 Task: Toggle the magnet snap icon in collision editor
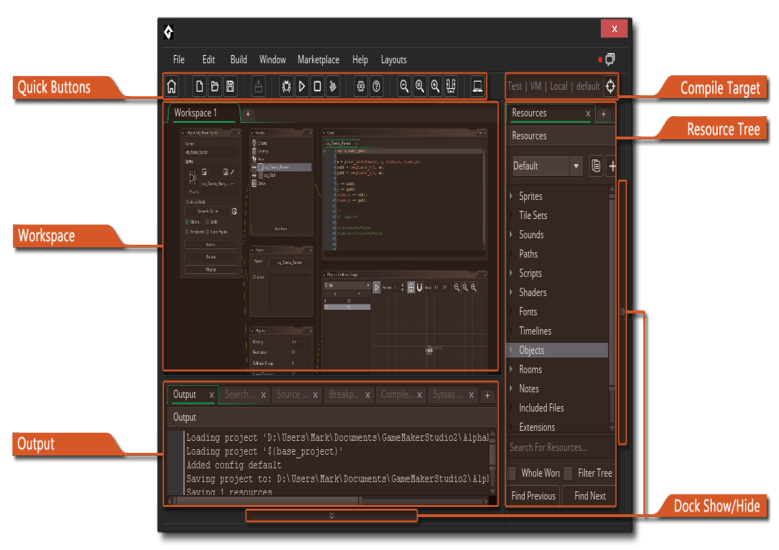tap(419, 287)
